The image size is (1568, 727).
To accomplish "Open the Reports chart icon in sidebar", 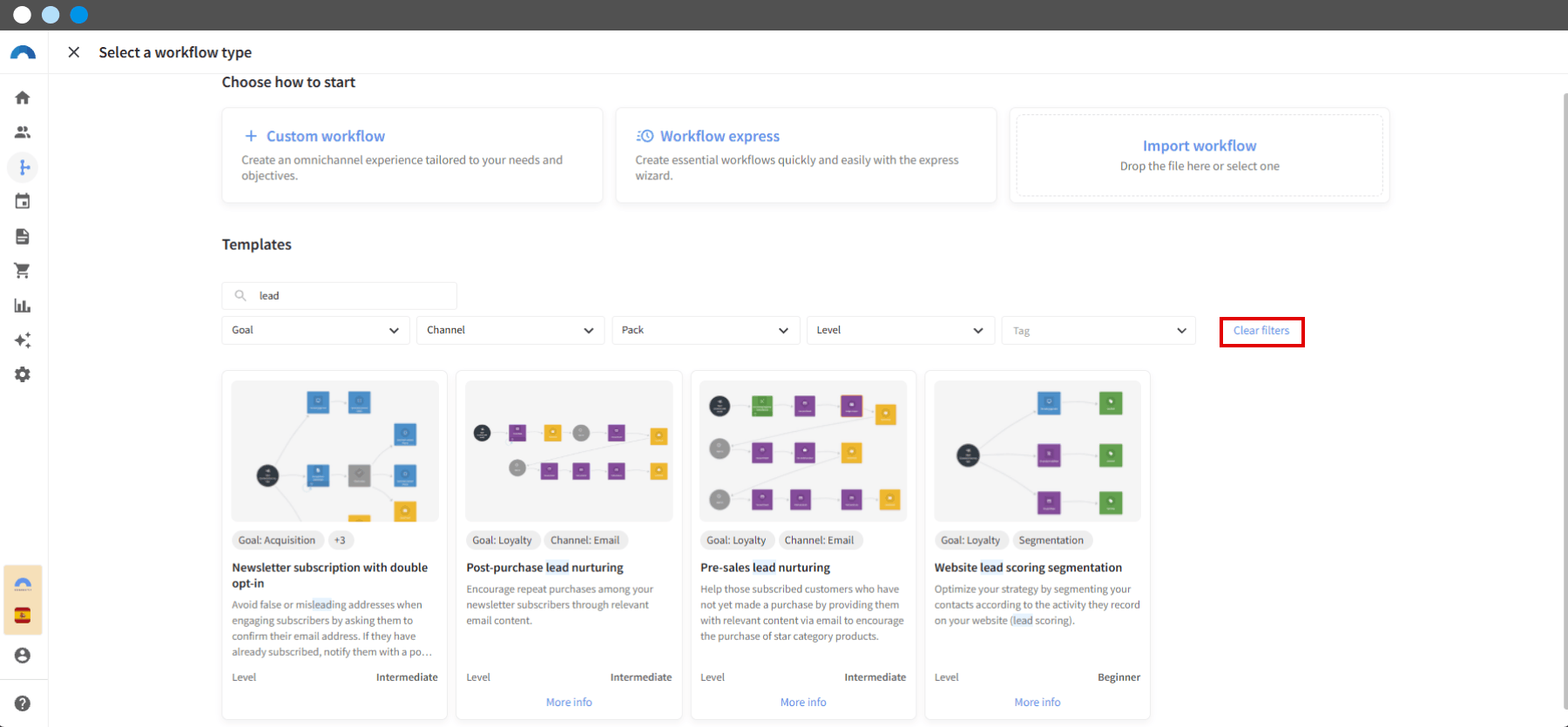I will pyautogui.click(x=23, y=306).
